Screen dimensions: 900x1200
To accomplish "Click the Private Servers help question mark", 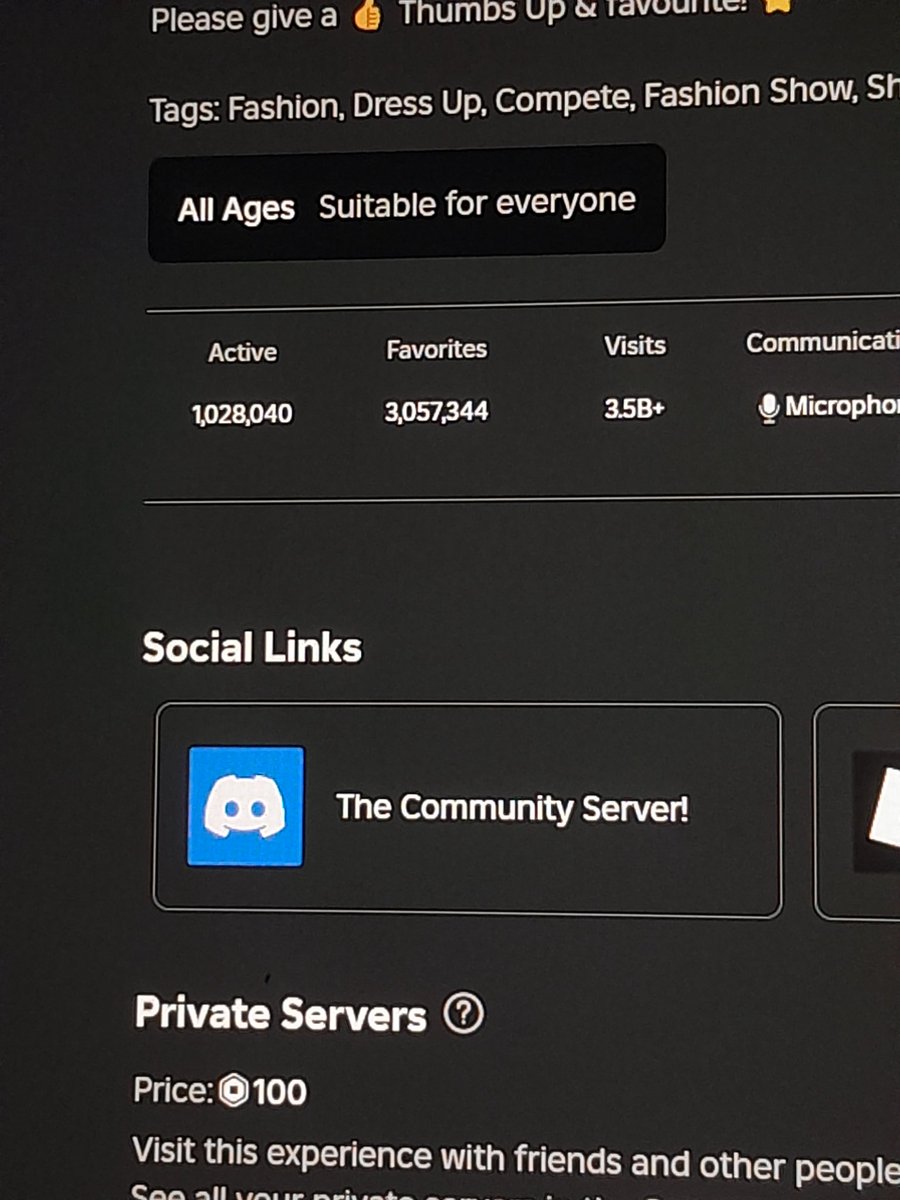I will (462, 1015).
